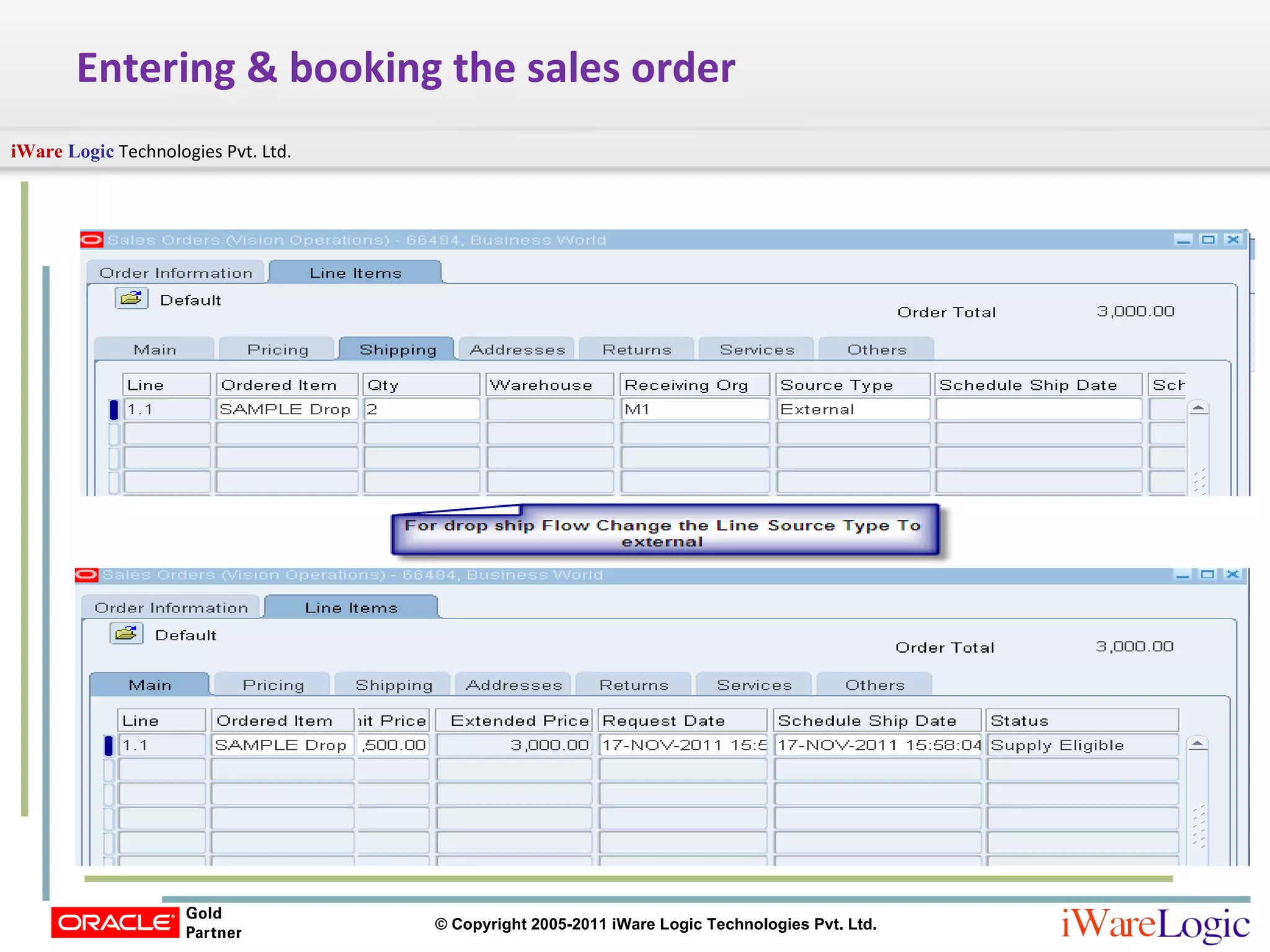
Task: Select row indicator for line 1.1 in upper grid
Action: [x=114, y=410]
